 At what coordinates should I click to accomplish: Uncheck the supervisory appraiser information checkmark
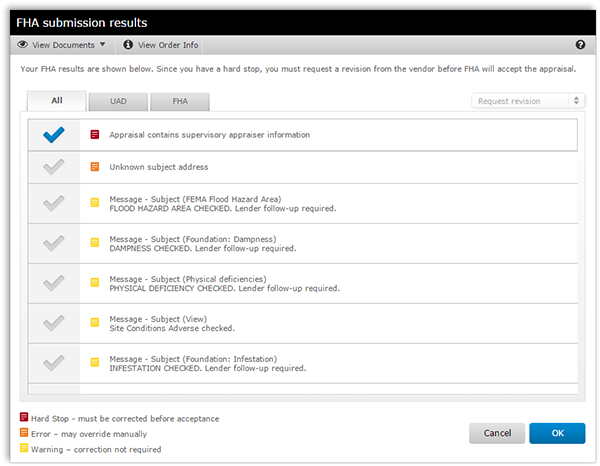click(54, 134)
